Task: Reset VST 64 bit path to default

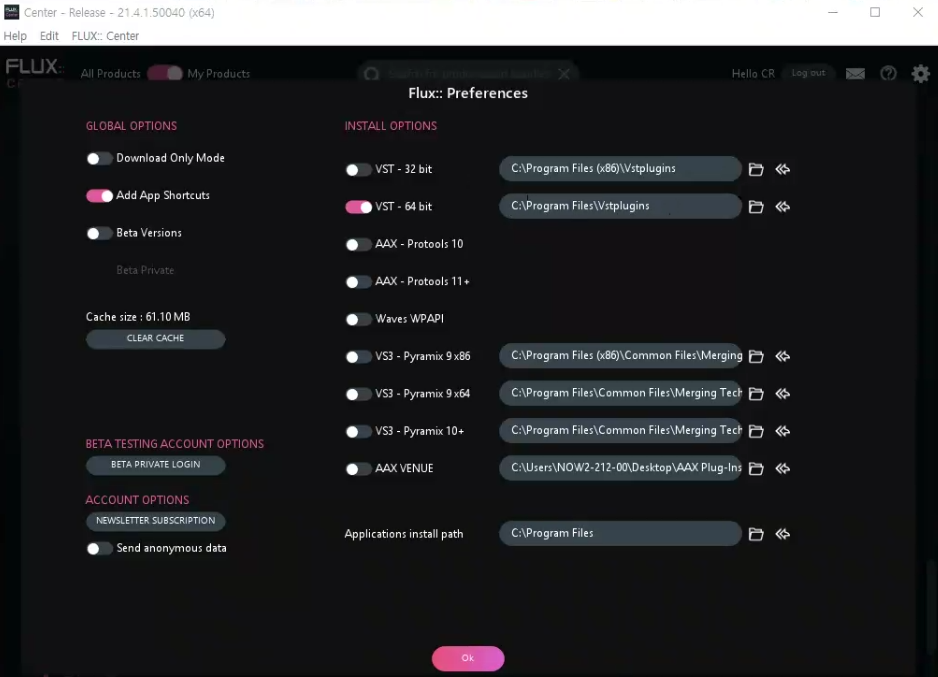Action: (x=782, y=206)
